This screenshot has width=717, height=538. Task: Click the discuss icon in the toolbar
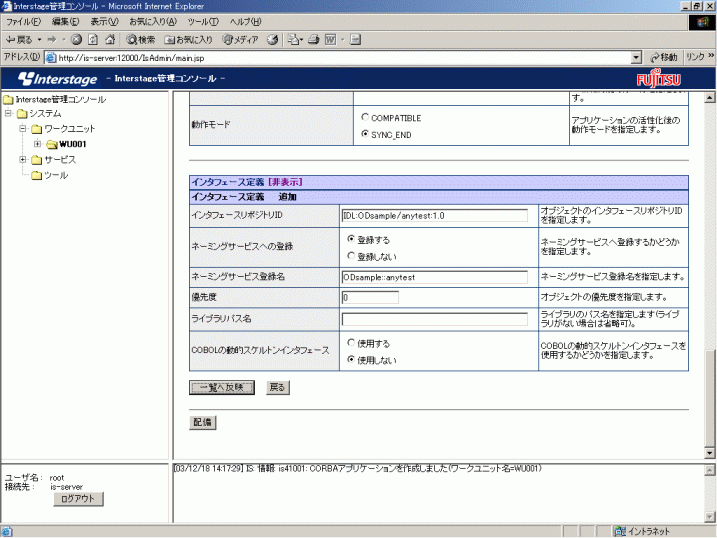355,40
